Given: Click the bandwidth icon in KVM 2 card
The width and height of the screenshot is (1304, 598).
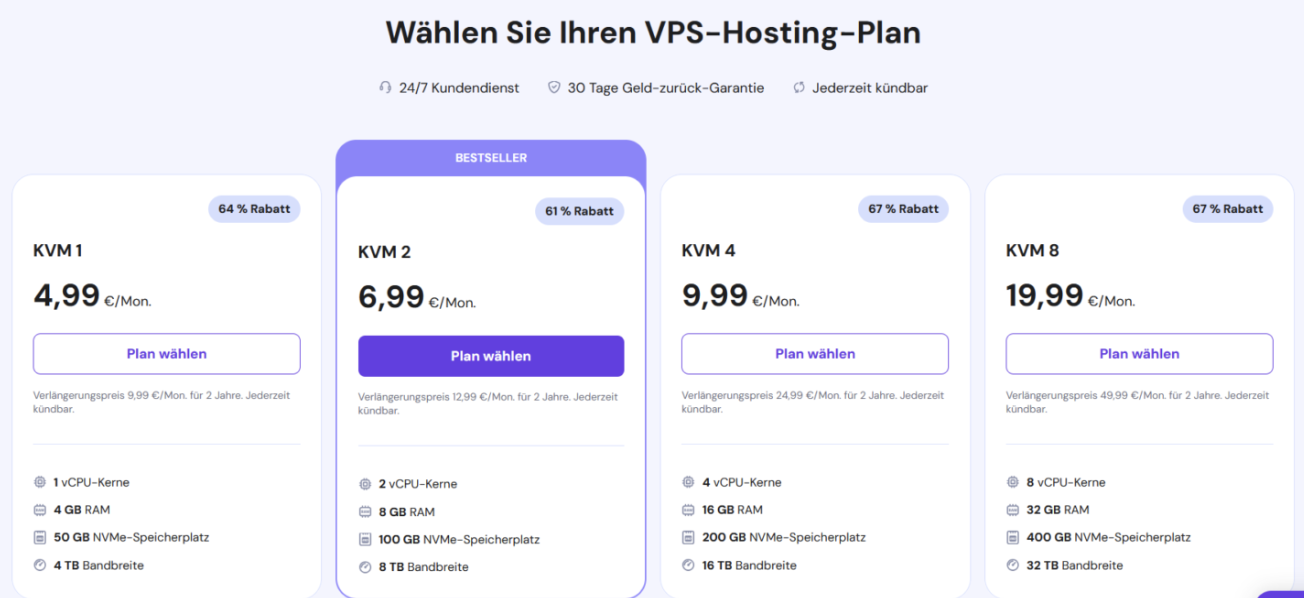Looking at the screenshot, I should 365,565.
